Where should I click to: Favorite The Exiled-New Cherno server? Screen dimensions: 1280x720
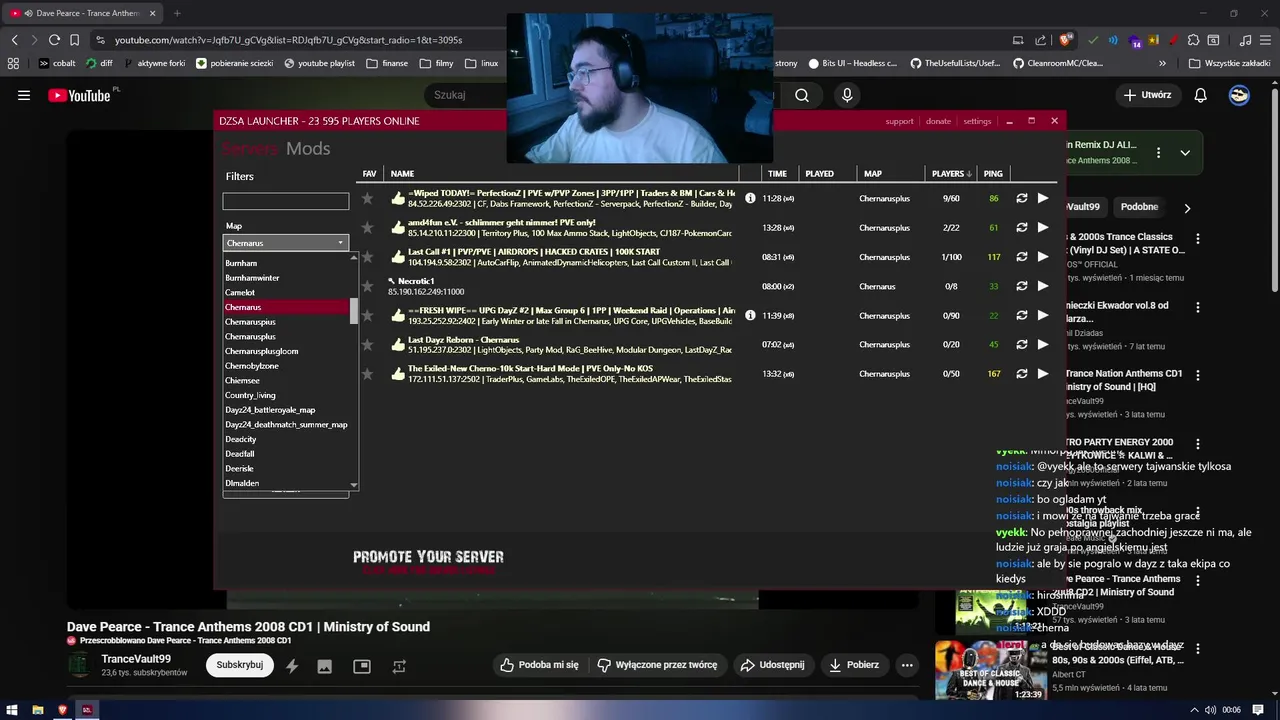tap(368, 374)
